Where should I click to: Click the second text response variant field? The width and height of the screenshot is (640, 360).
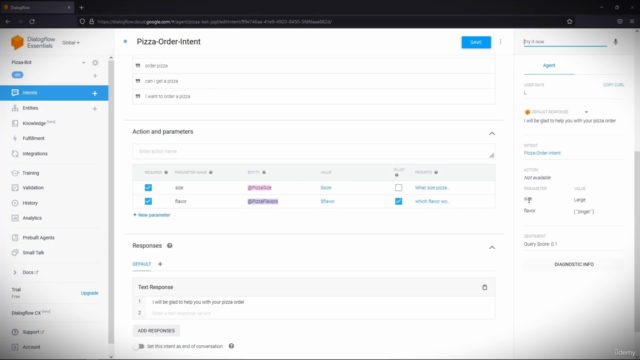320,313
